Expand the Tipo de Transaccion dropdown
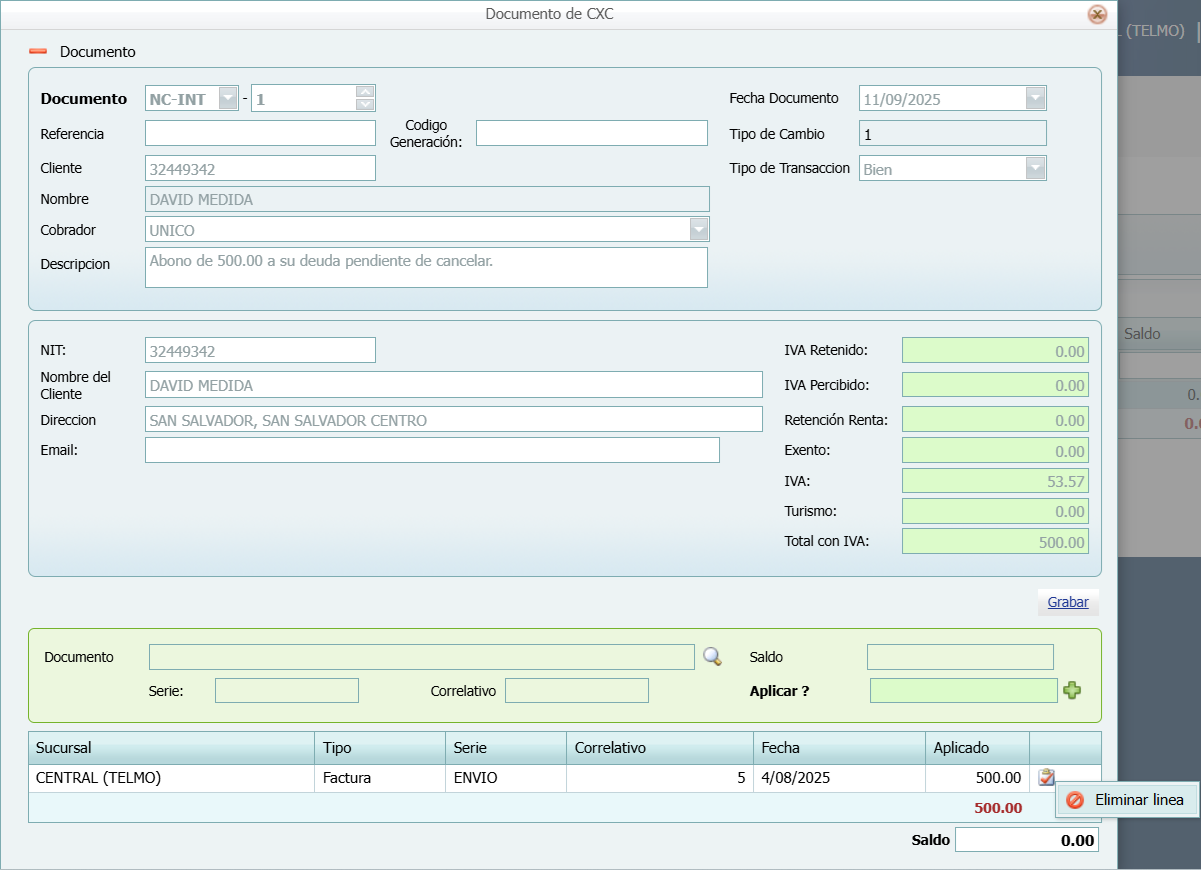The height and width of the screenshot is (870, 1201). 1035,169
